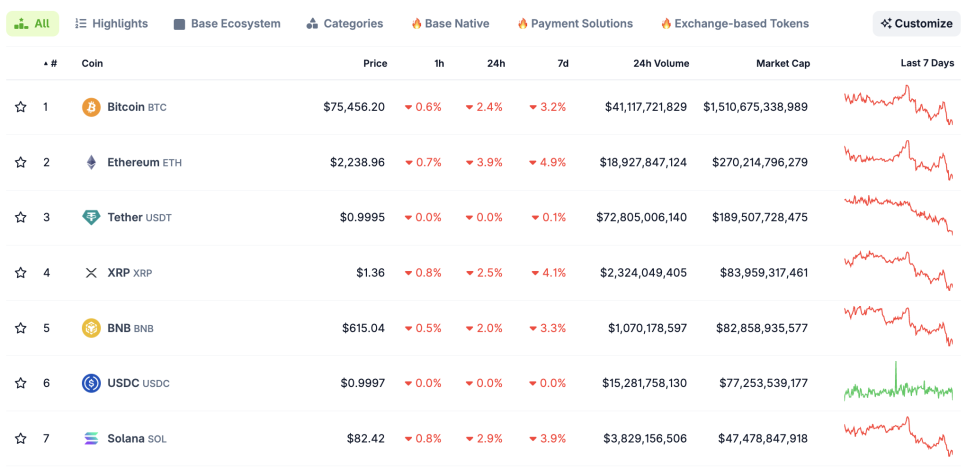
Task: Switch to the Highlights tab
Action: pos(111,23)
